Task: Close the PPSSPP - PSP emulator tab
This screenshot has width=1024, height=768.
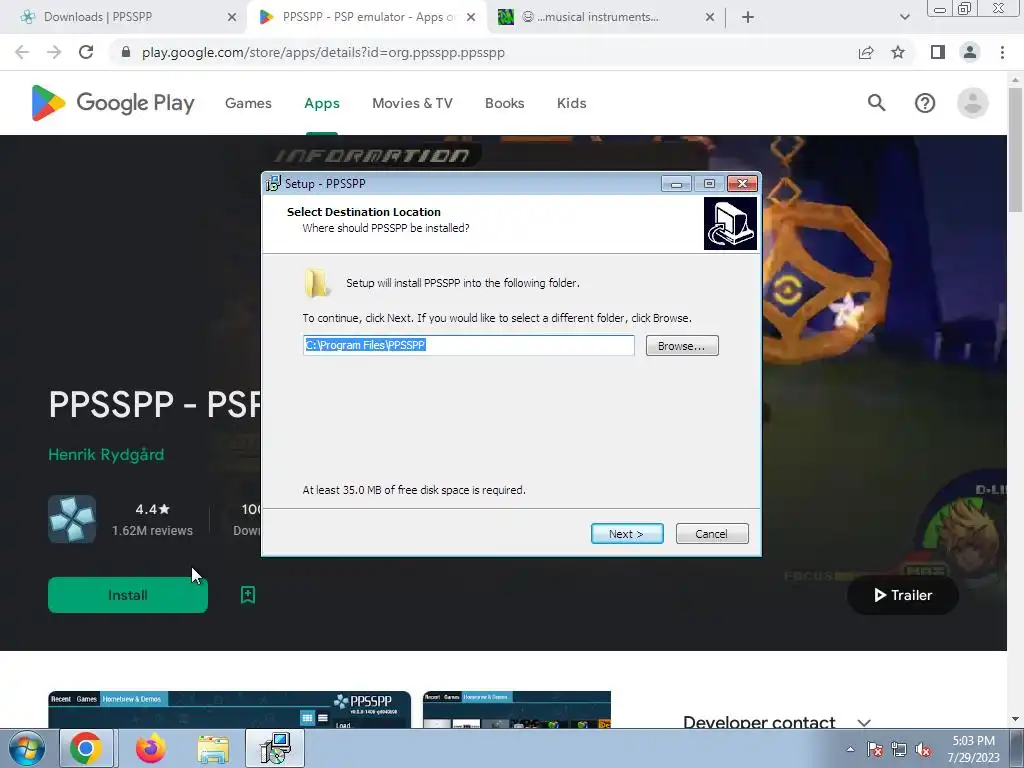Action: [x=471, y=18]
